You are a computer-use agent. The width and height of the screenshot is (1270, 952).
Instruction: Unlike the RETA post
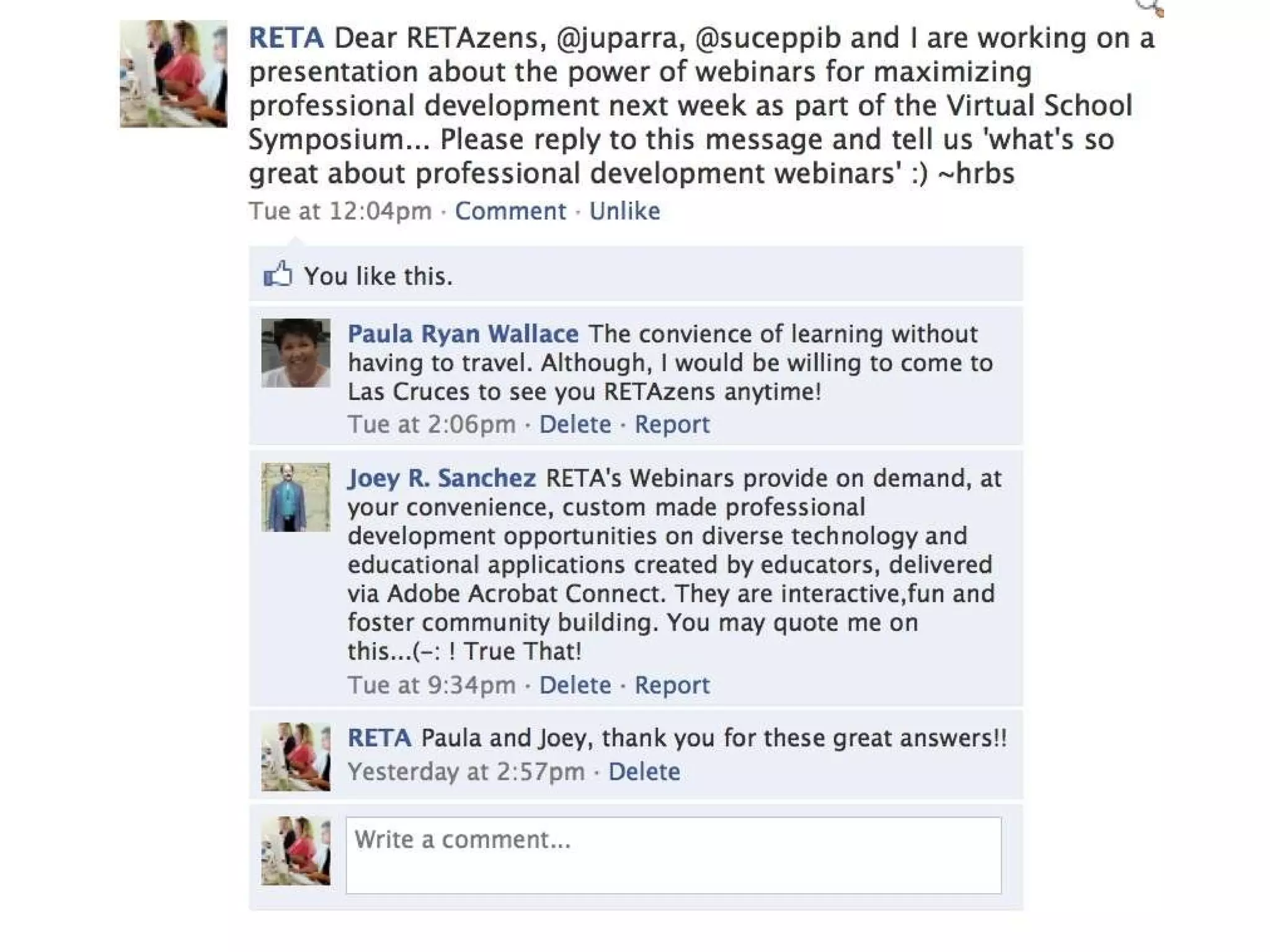(x=624, y=211)
